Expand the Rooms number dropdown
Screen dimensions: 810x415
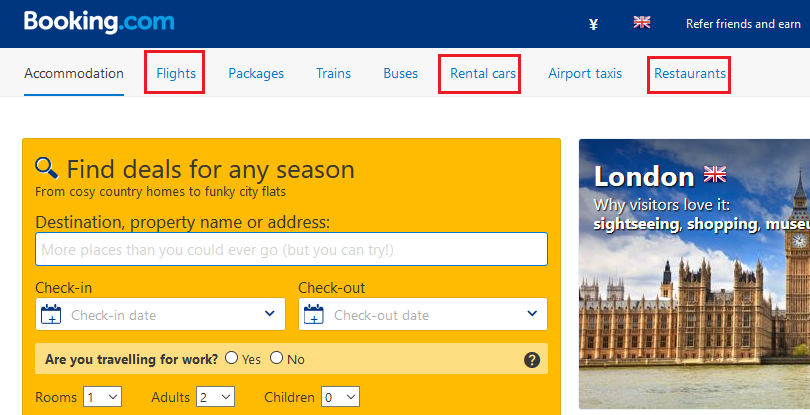click(103, 397)
